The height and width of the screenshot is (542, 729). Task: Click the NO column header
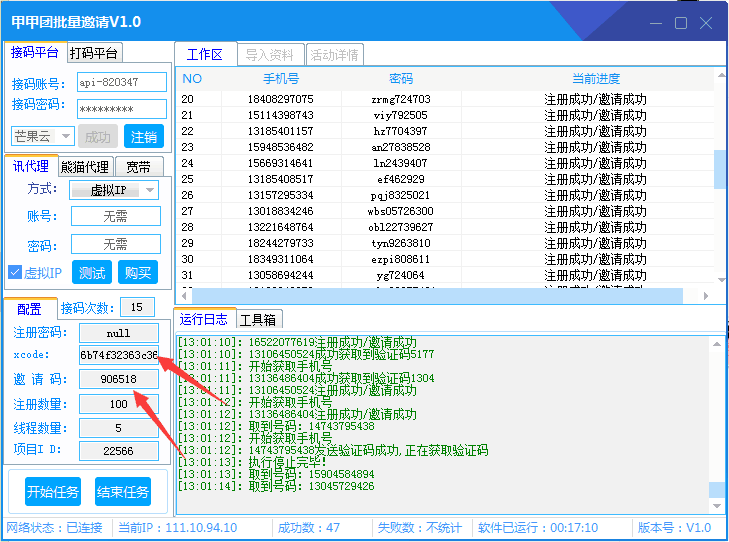coord(192,79)
